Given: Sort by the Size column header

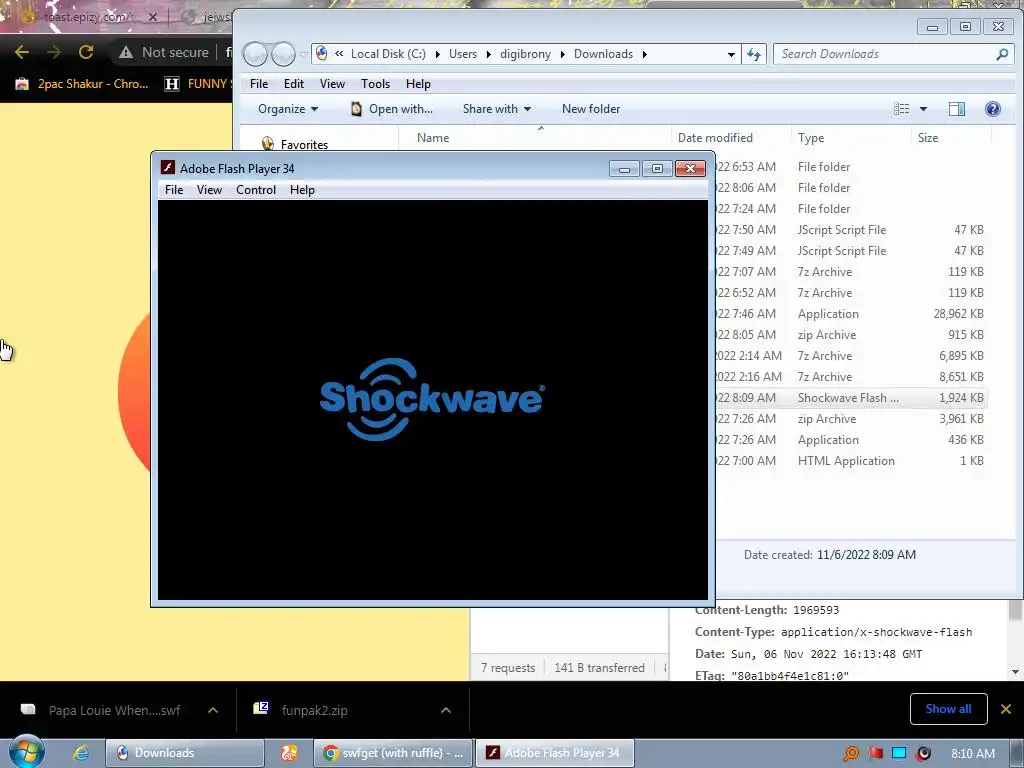Looking at the screenshot, I should (951, 138).
